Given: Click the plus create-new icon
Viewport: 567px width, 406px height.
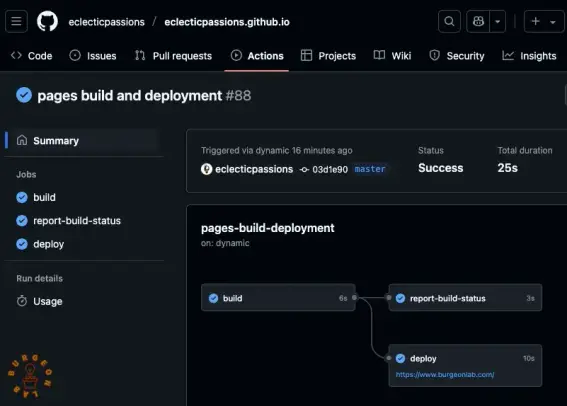Looking at the screenshot, I should pos(536,22).
